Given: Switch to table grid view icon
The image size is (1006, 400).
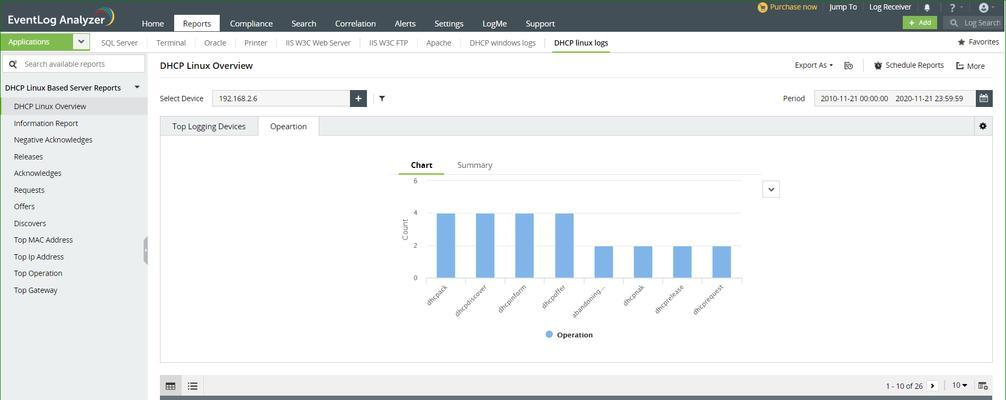Looking at the screenshot, I should [170, 386].
